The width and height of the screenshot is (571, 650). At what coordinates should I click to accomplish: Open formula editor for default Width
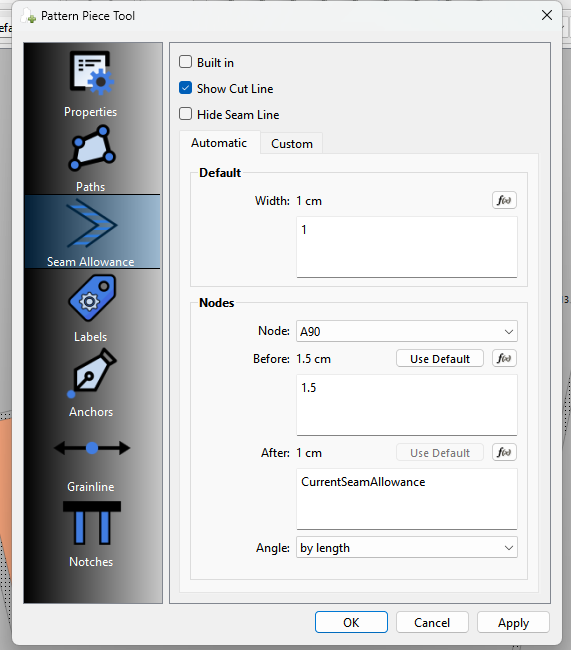point(504,201)
